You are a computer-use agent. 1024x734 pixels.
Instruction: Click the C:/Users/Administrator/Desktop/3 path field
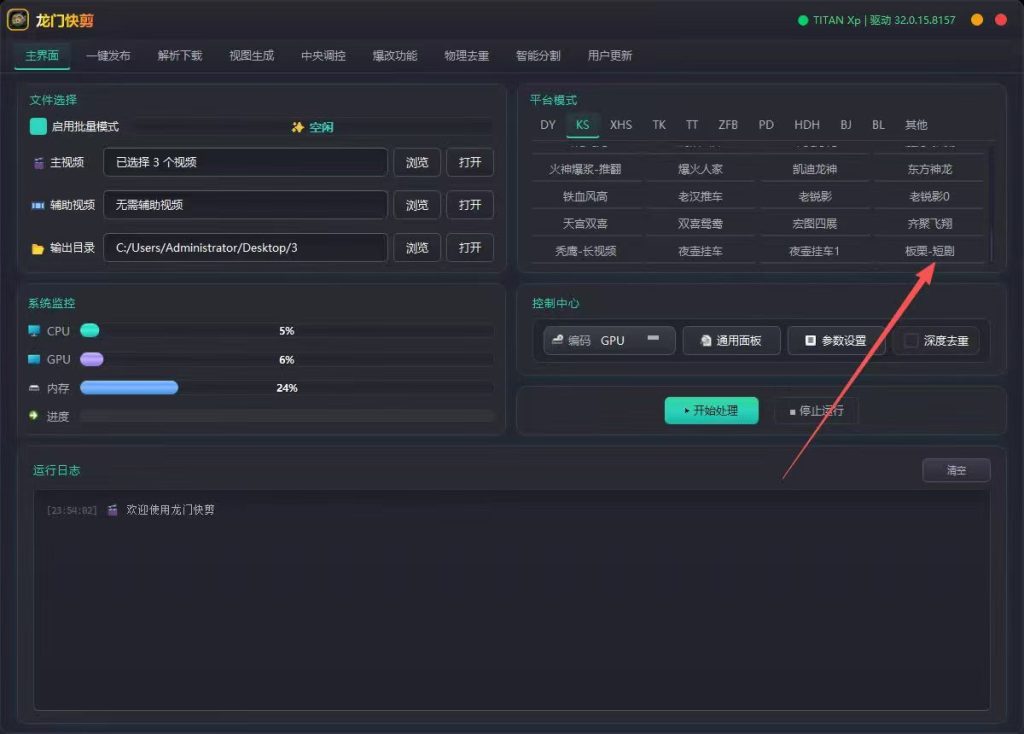(x=246, y=248)
